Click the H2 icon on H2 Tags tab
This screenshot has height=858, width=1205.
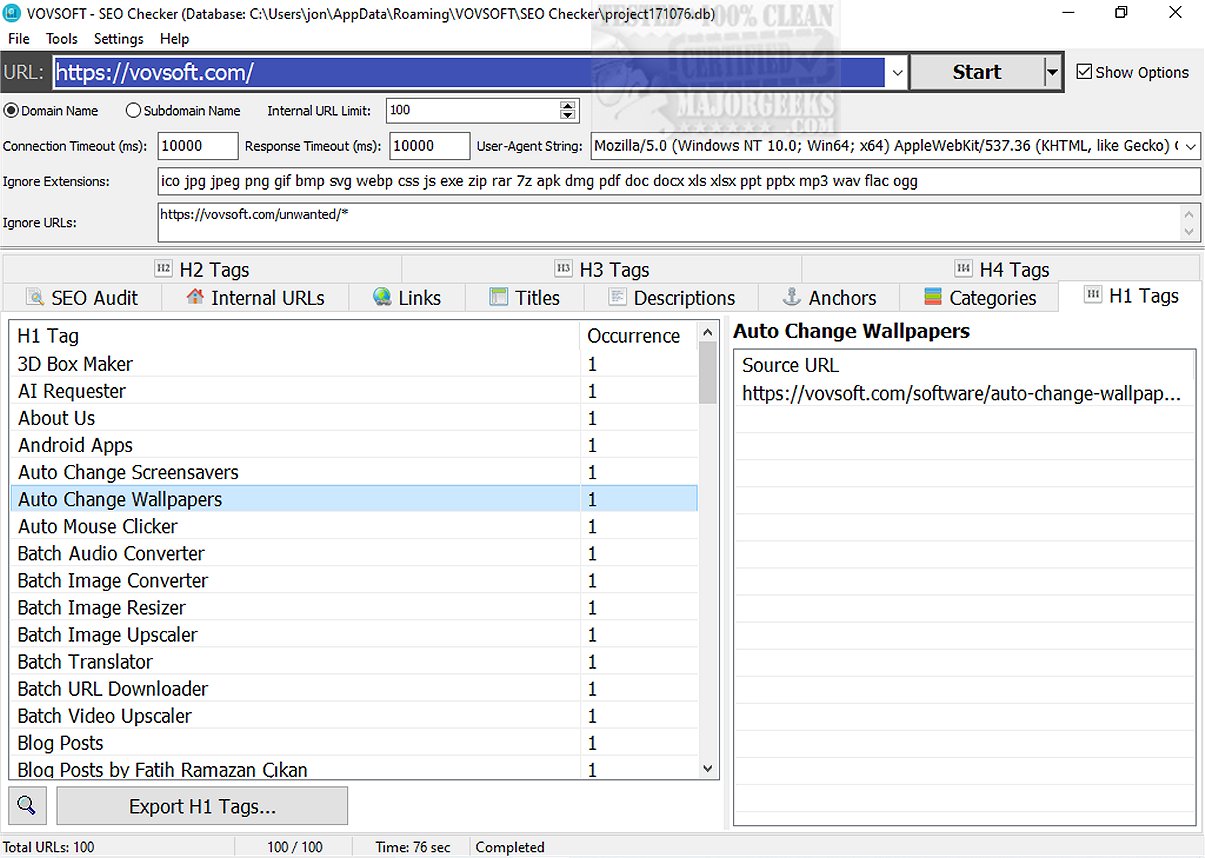(163, 269)
